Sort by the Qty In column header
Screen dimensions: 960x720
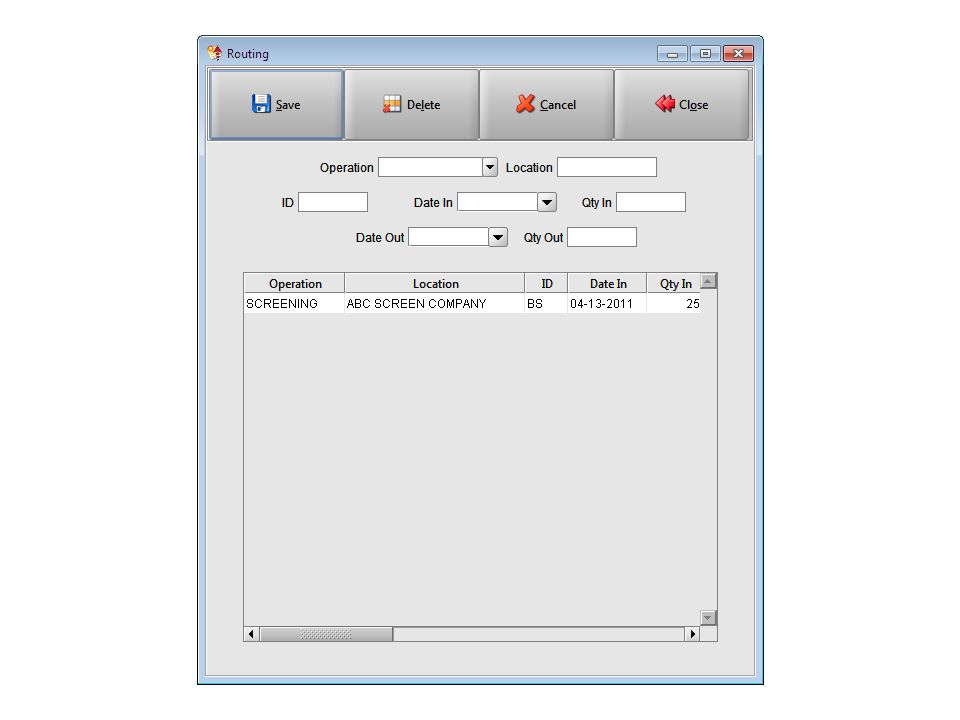673,283
